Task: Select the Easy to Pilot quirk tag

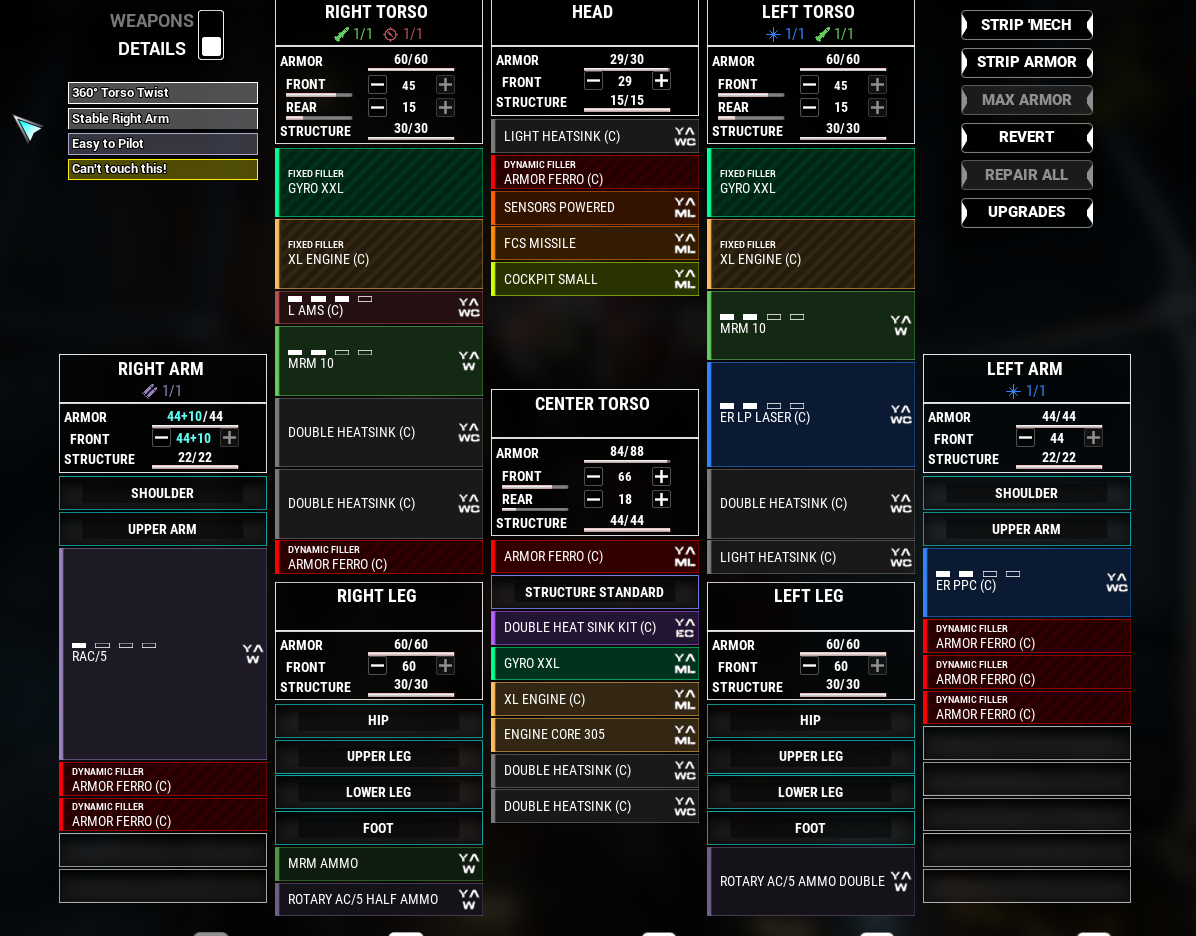Action: 162,143
